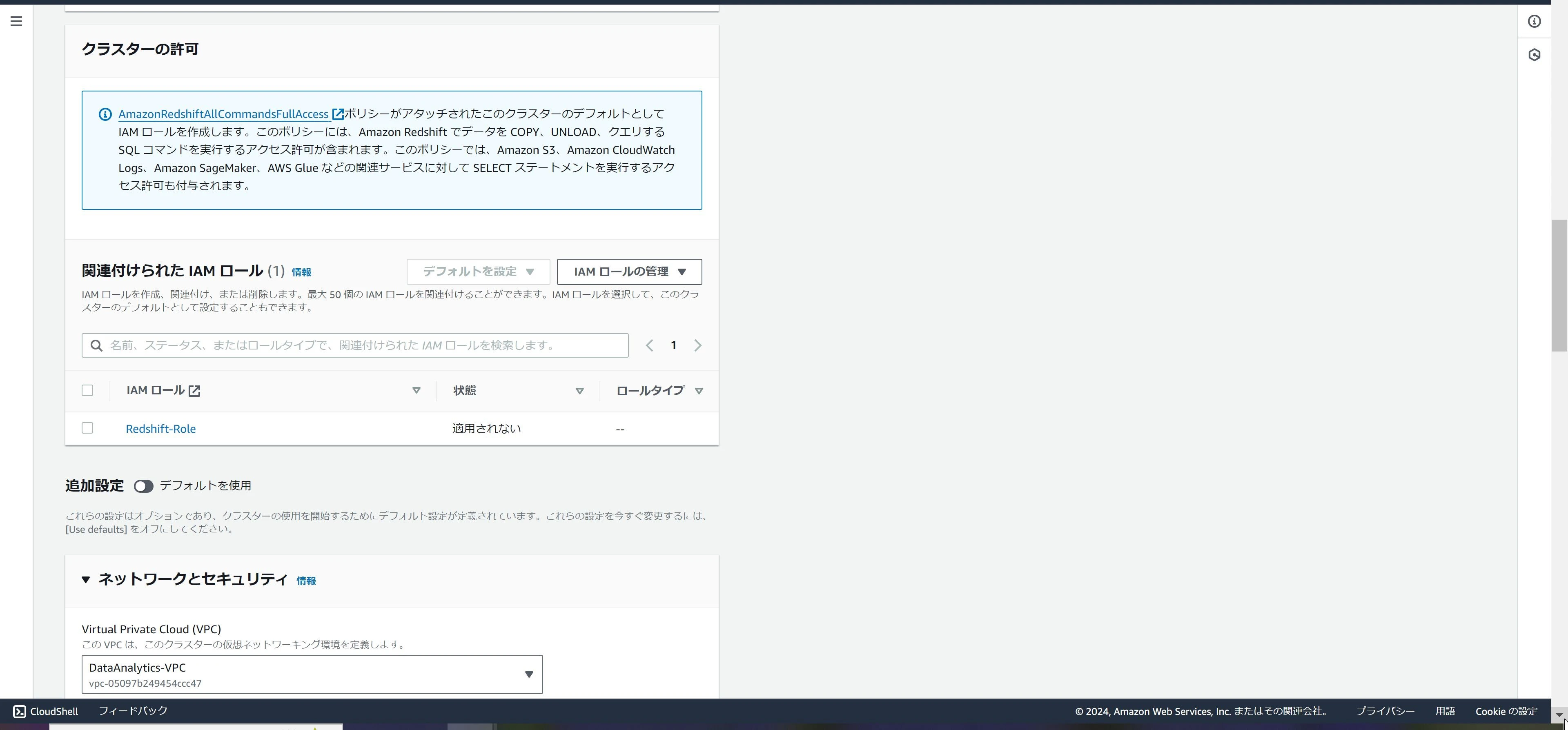Sort by the IAM ロール column arrow
The width and height of the screenshot is (1568, 730).
(416, 390)
